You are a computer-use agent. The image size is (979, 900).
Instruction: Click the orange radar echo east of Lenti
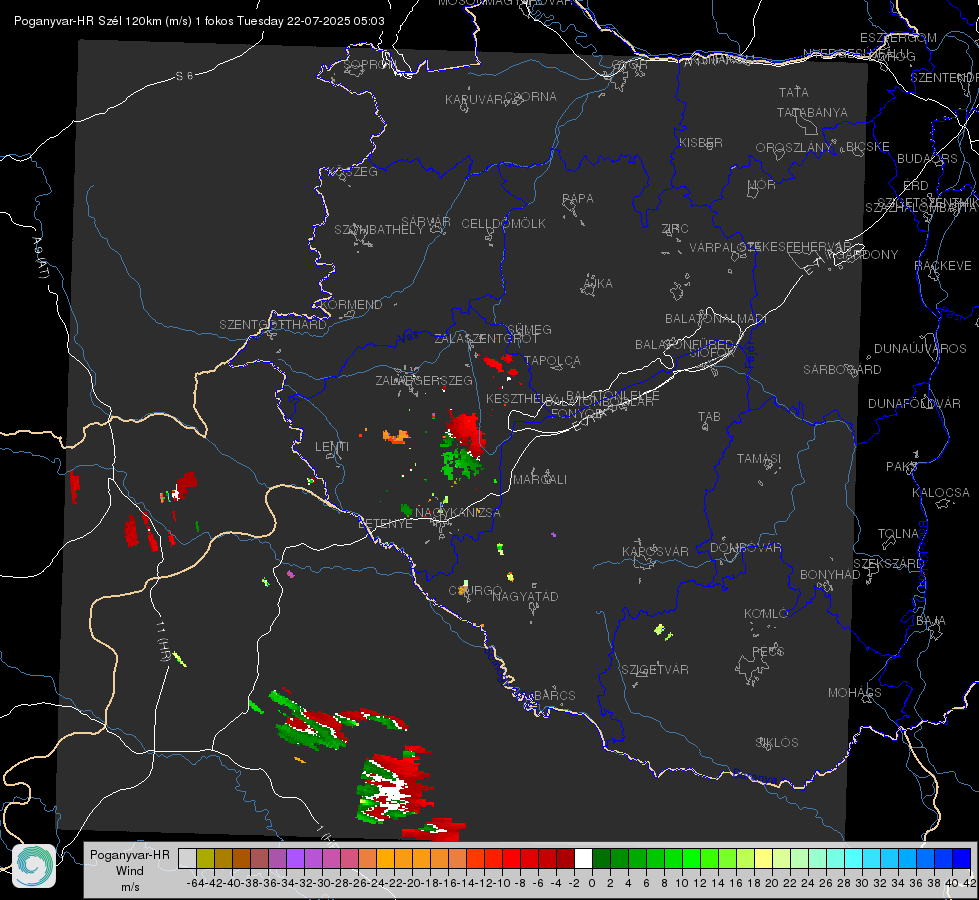[396, 436]
